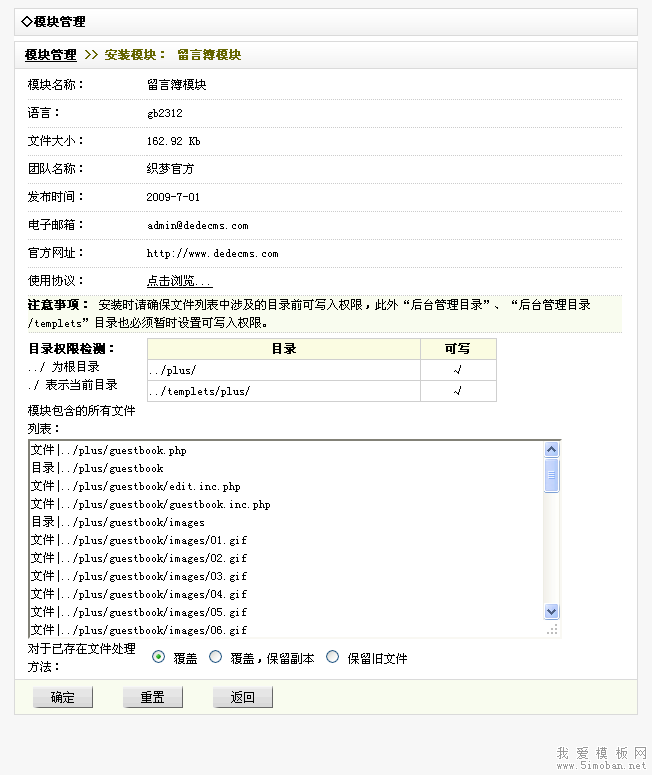Viewport: 652px width, 775px height.
Task: Click the file list scrollbar up arrow
Action: click(551, 450)
